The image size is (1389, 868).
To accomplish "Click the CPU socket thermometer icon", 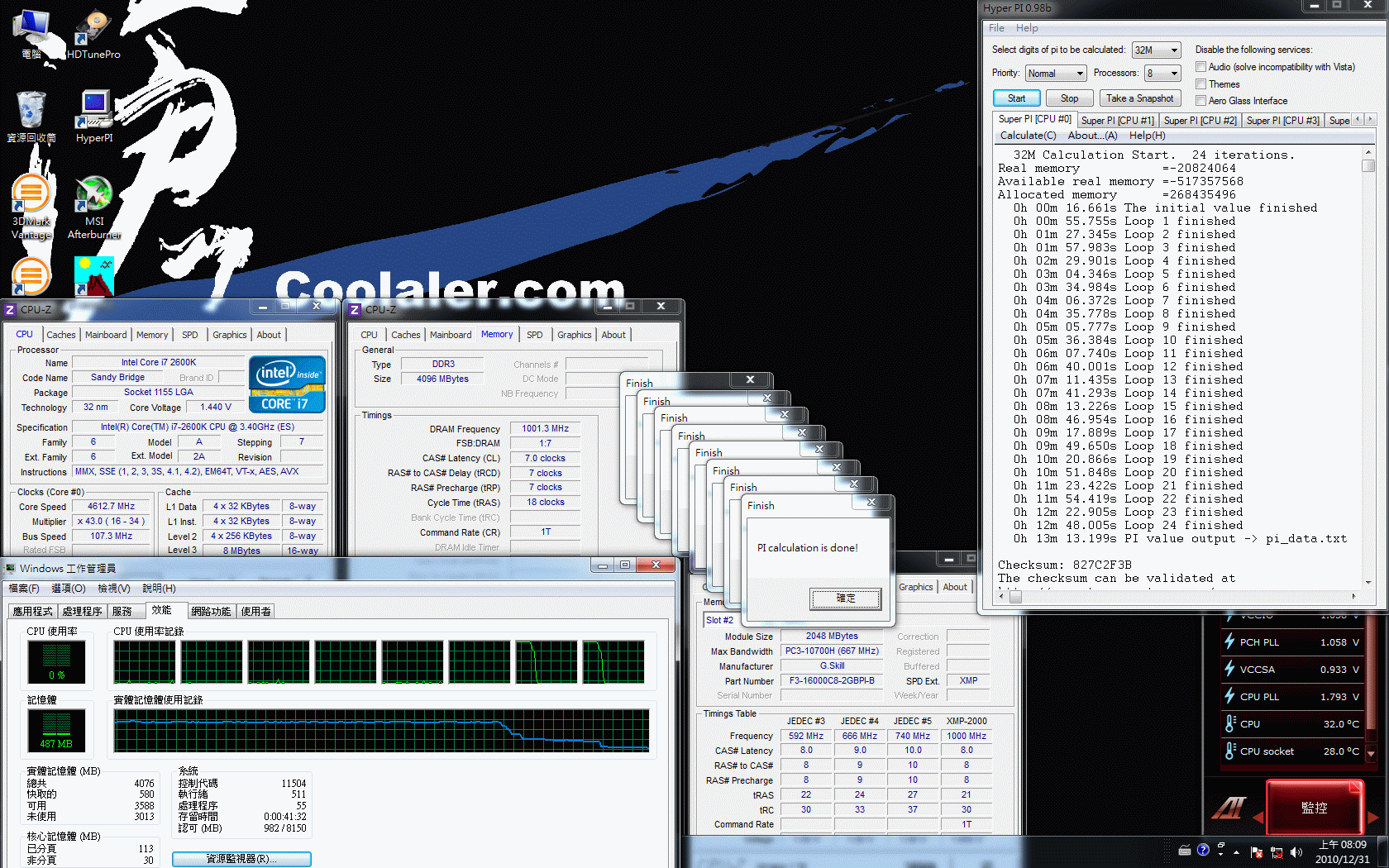I will [1230, 751].
